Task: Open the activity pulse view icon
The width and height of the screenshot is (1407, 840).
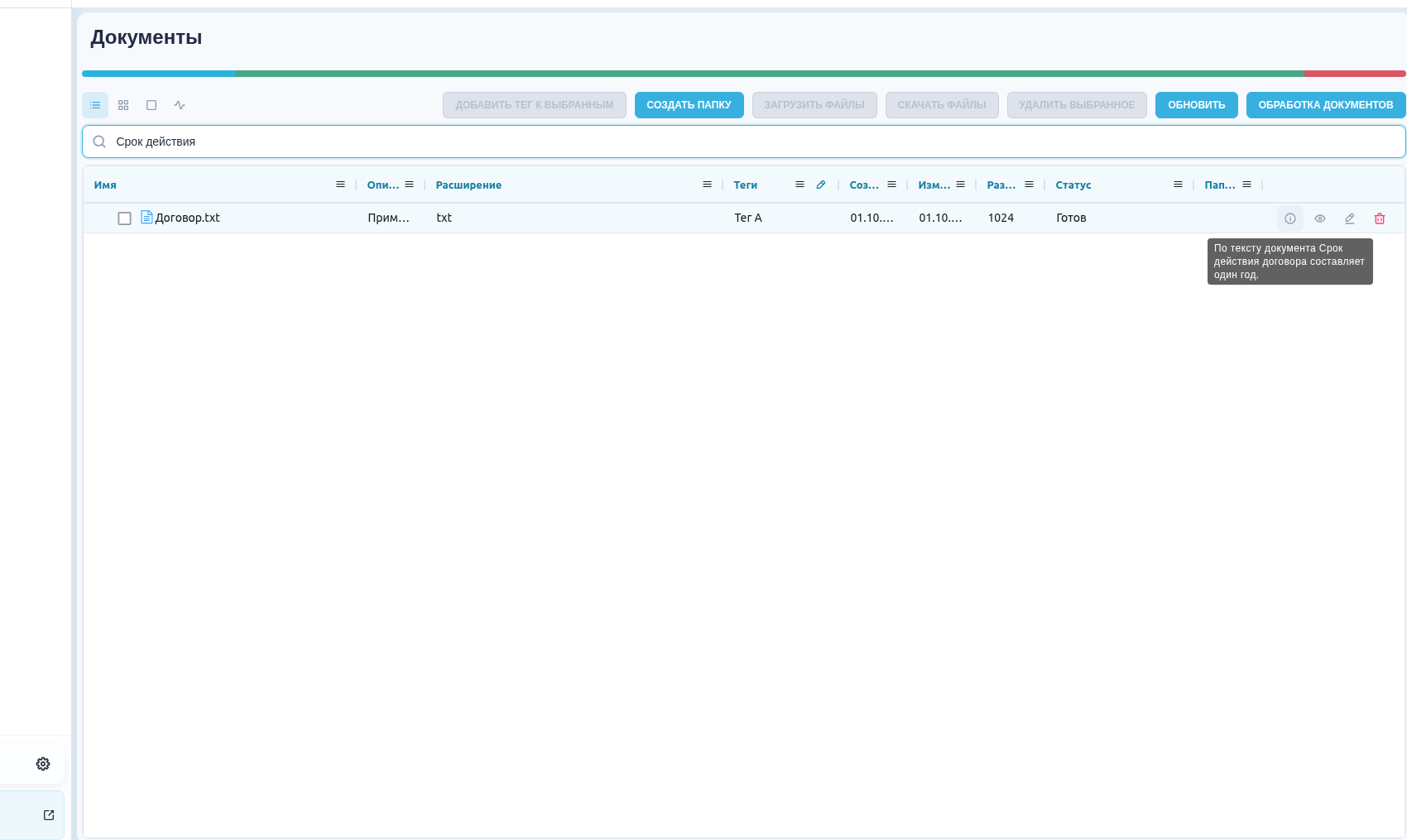Action: click(x=180, y=105)
